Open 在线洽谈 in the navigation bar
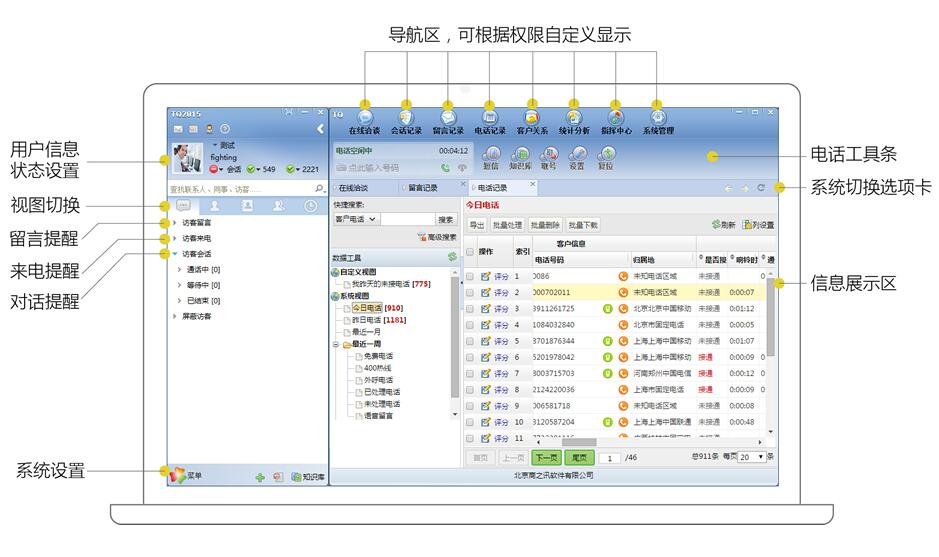 pos(364,121)
